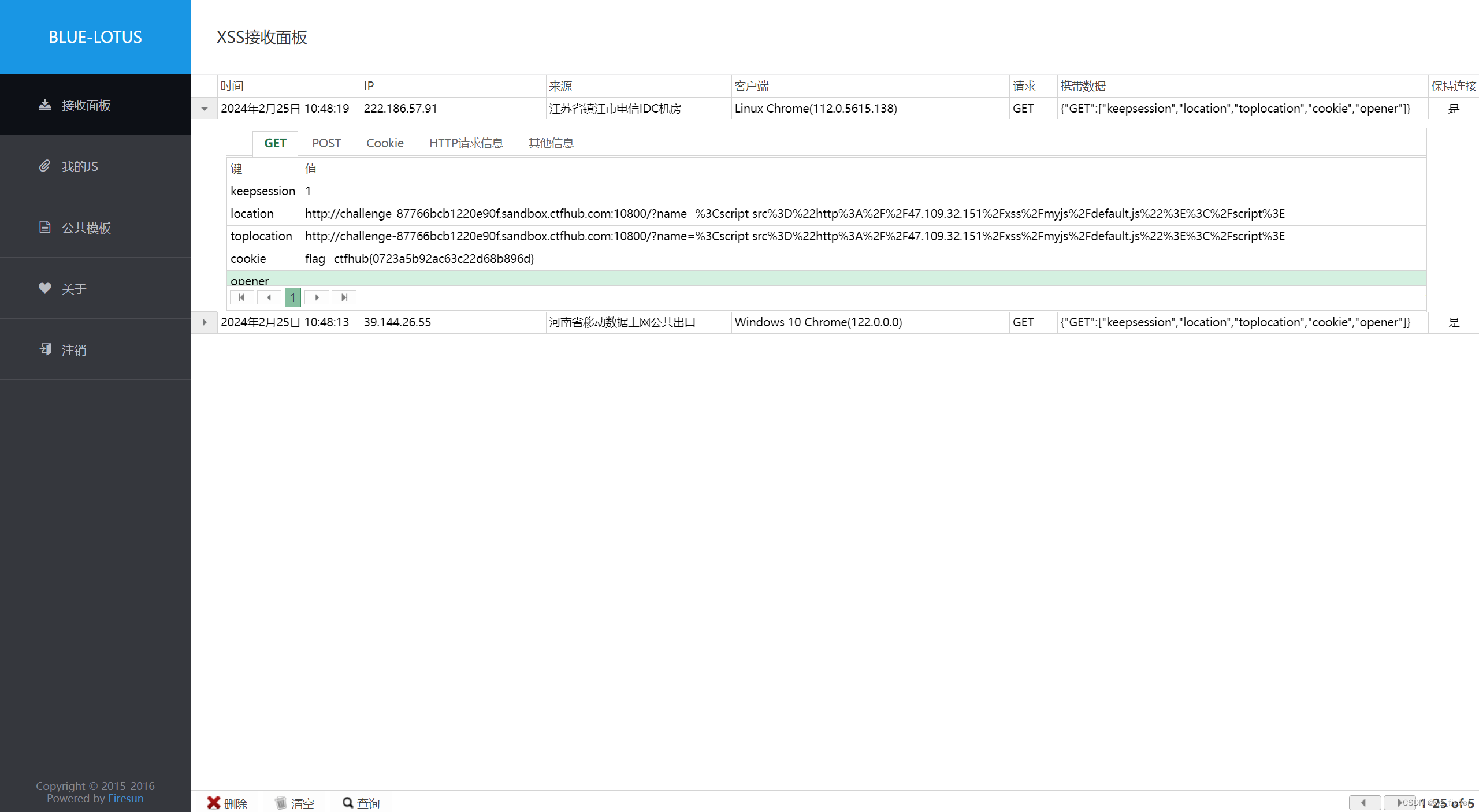The width and height of the screenshot is (1479, 812).
Task: Click the magnifier icon for 查询
Action: [348, 803]
